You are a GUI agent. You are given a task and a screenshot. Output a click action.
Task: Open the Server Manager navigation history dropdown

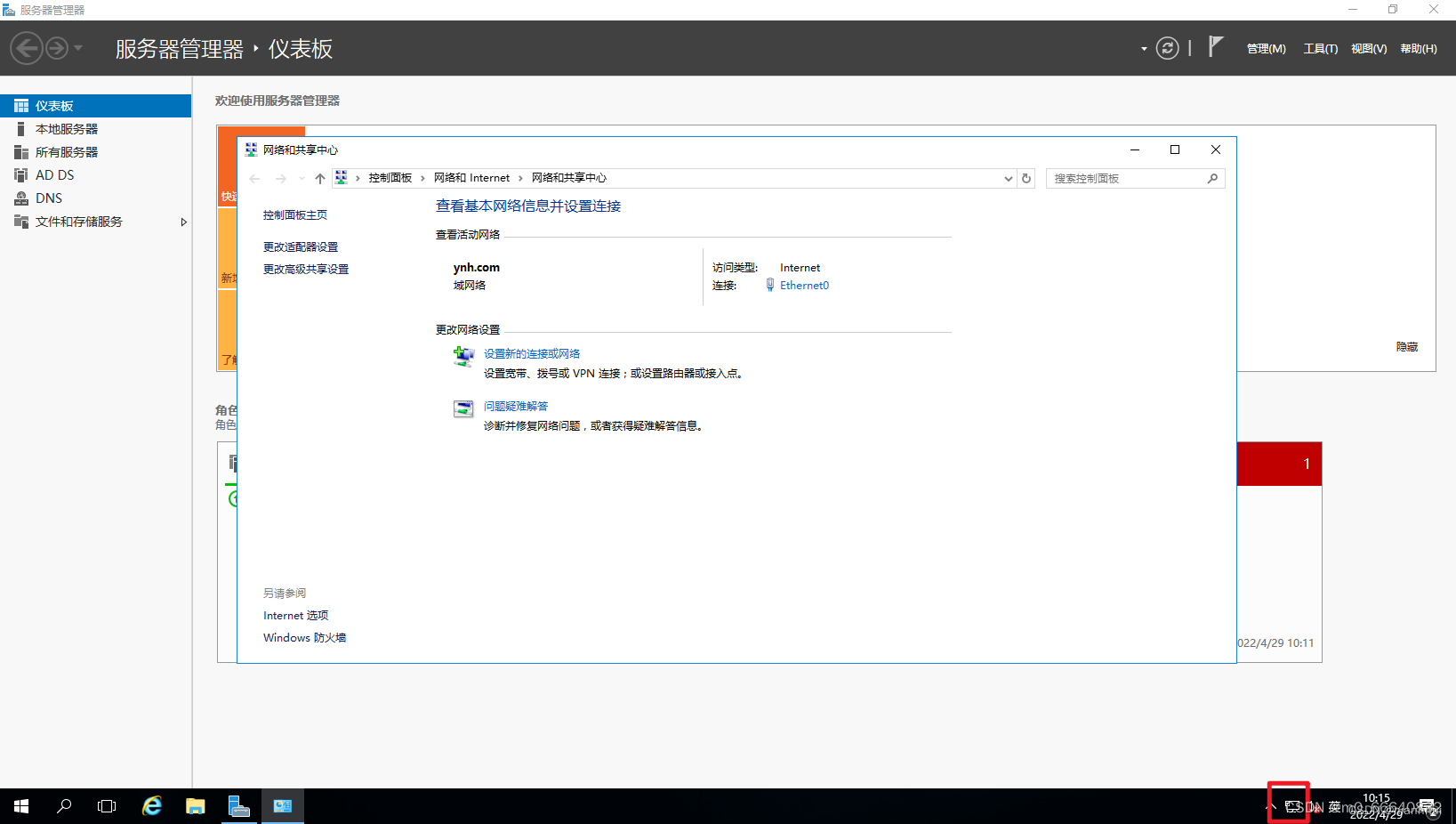click(x=78, y=48)
